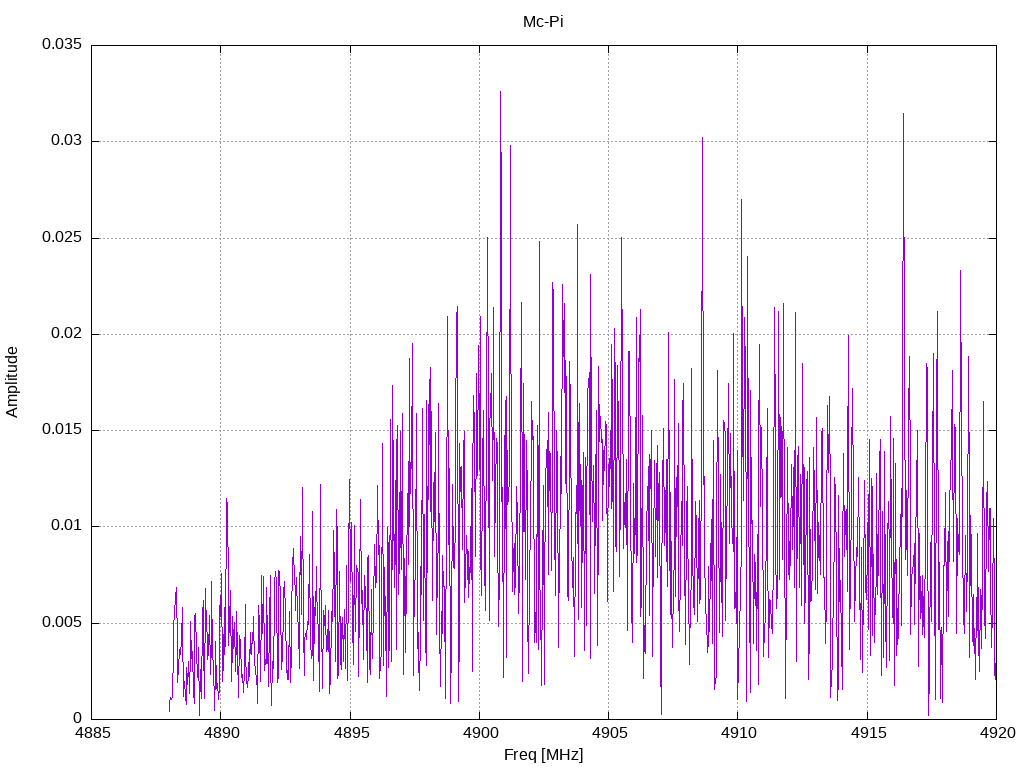Click the x-axis tick label 4905
The height and width of the screenshot is (768, 1024).
click(x=609, y=733)
